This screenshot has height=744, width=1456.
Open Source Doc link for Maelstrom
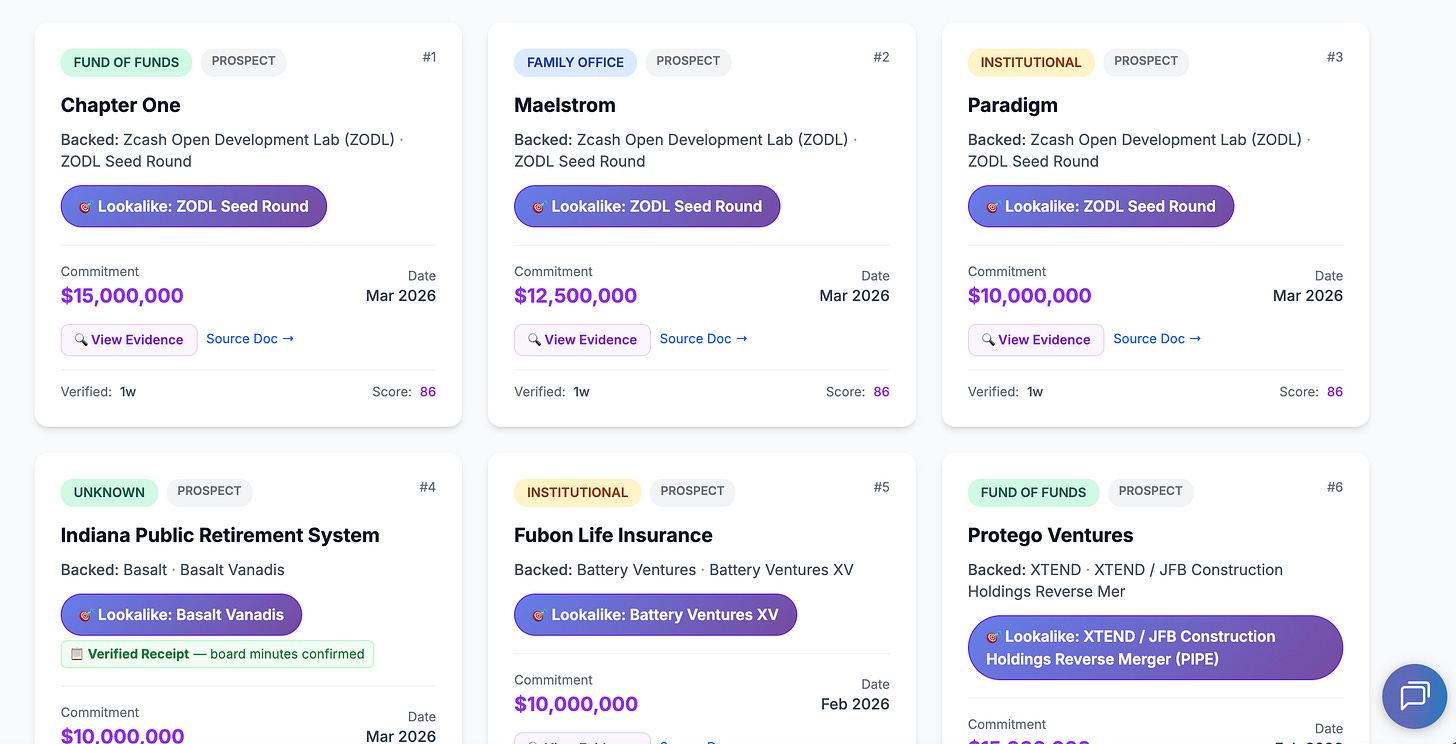click(x=703, y=339)
